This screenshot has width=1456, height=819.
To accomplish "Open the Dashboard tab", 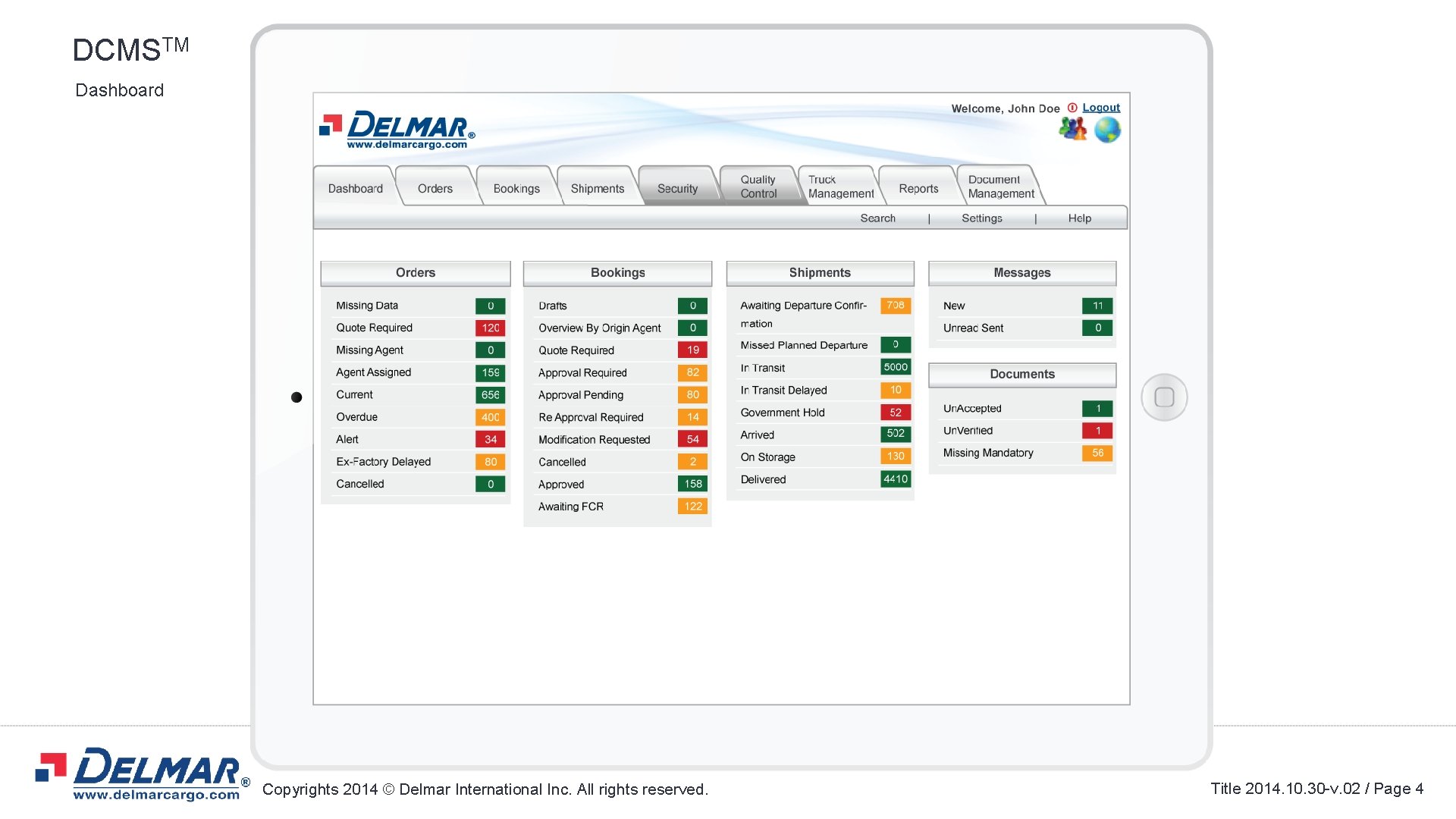I will pos(355,188).
